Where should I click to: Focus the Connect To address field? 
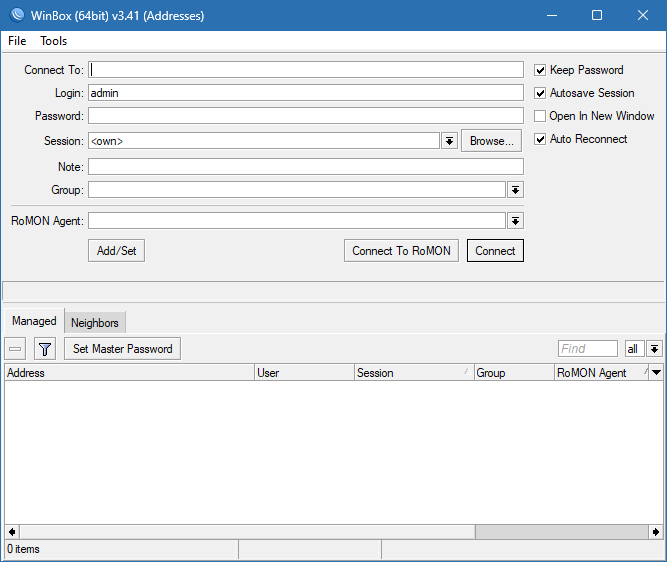click(x=306, y=70)
